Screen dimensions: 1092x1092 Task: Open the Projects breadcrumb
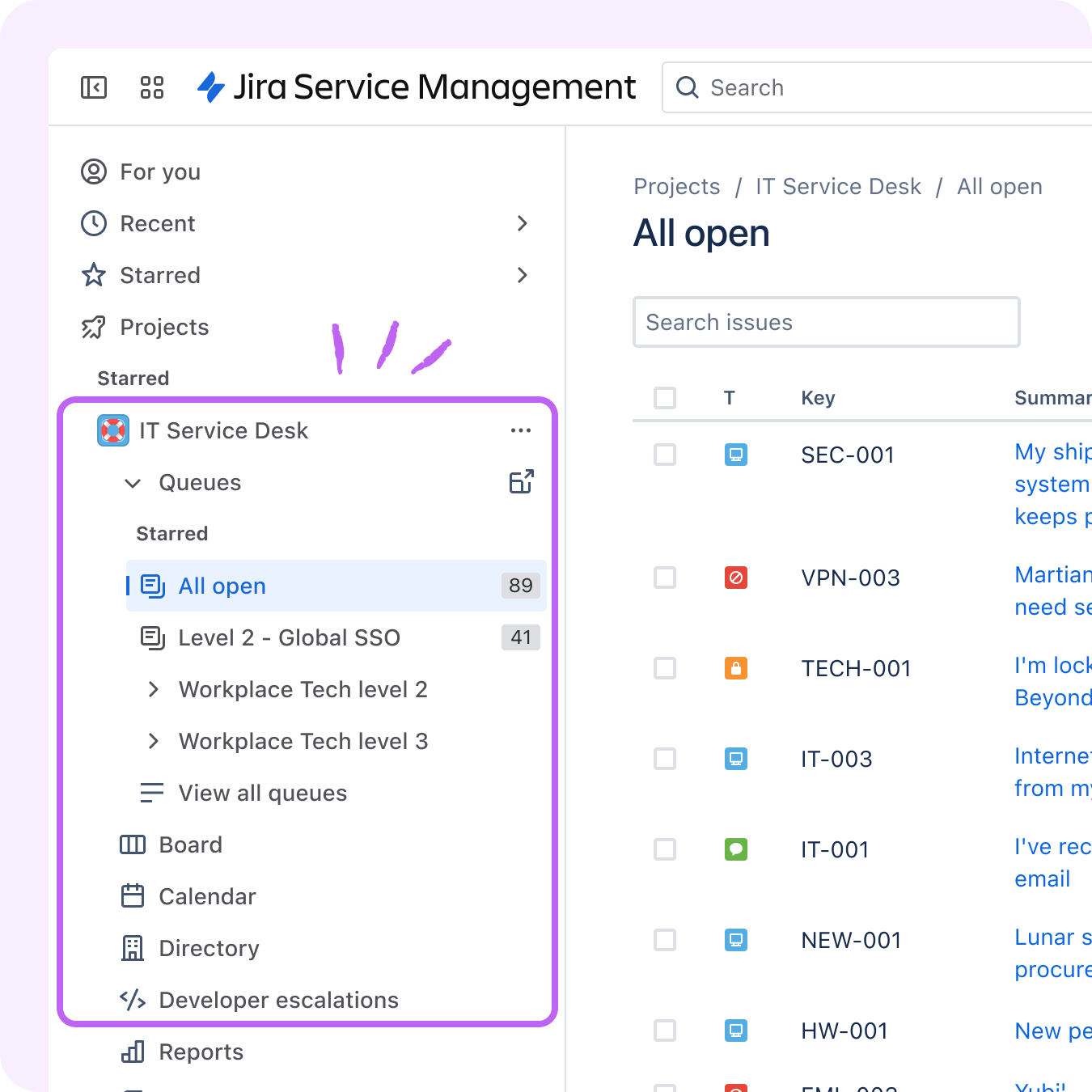tap(677, 186)
